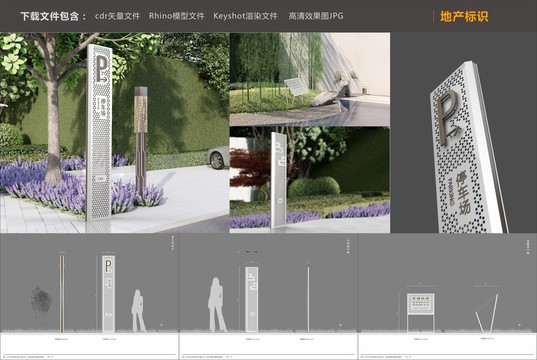537x360 pixels.
Task: Open the parking totem elevation drawing with tree silhouette
Action: pos(89,297)
